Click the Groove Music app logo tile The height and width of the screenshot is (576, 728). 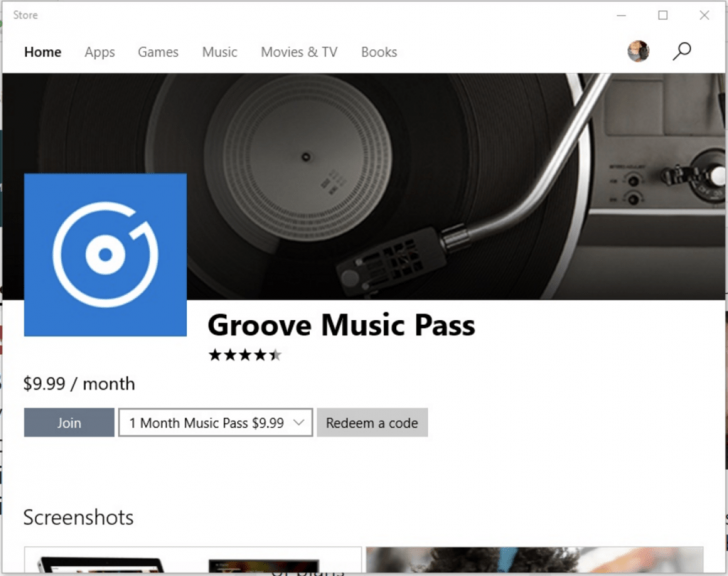tap(105, 255)
